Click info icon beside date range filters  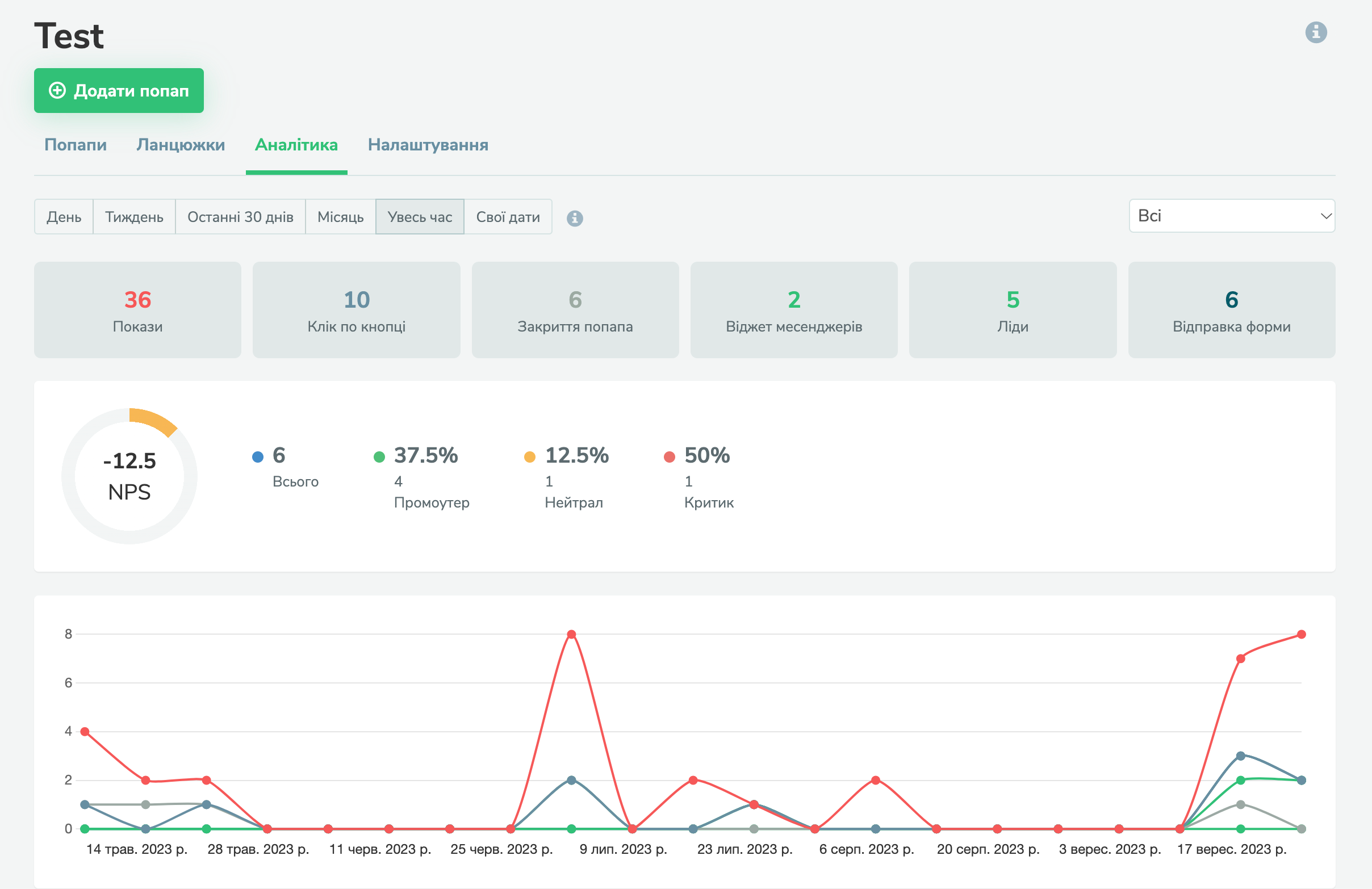point(574,218)
